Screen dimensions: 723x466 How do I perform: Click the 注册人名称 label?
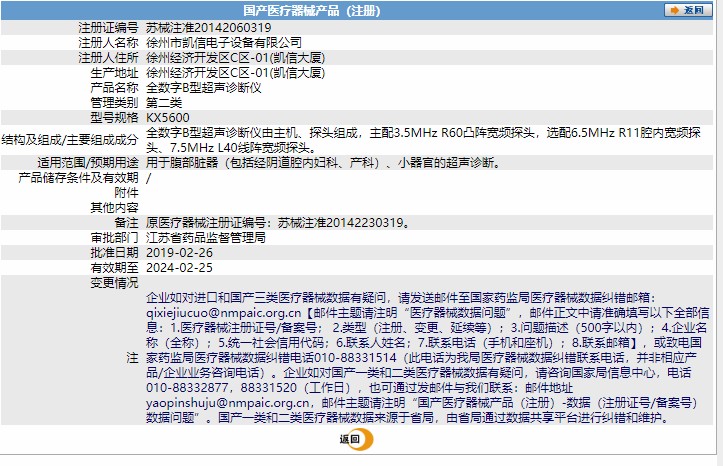[x=108, y=43]
